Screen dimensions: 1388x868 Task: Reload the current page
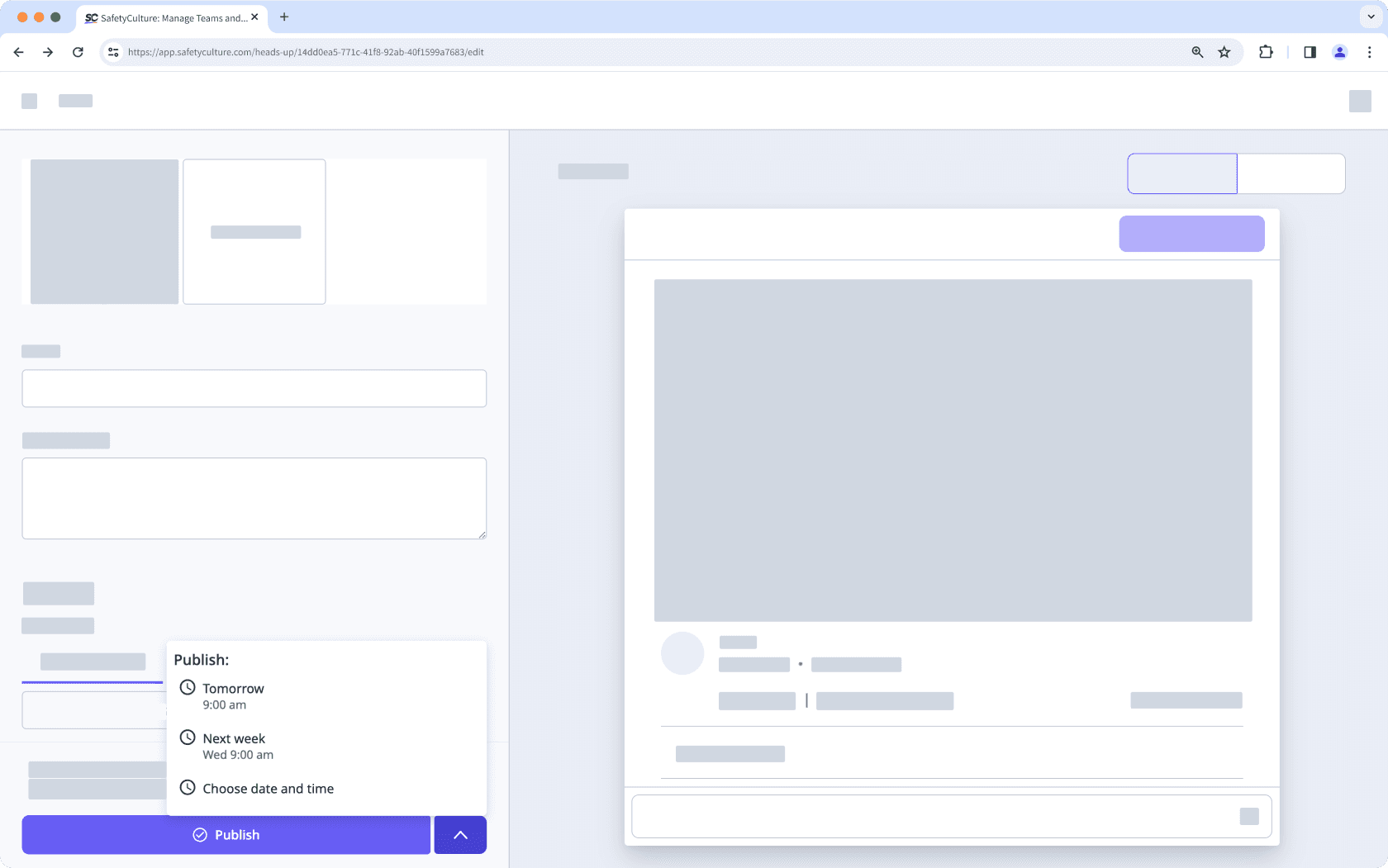click(x=78, y=51)
